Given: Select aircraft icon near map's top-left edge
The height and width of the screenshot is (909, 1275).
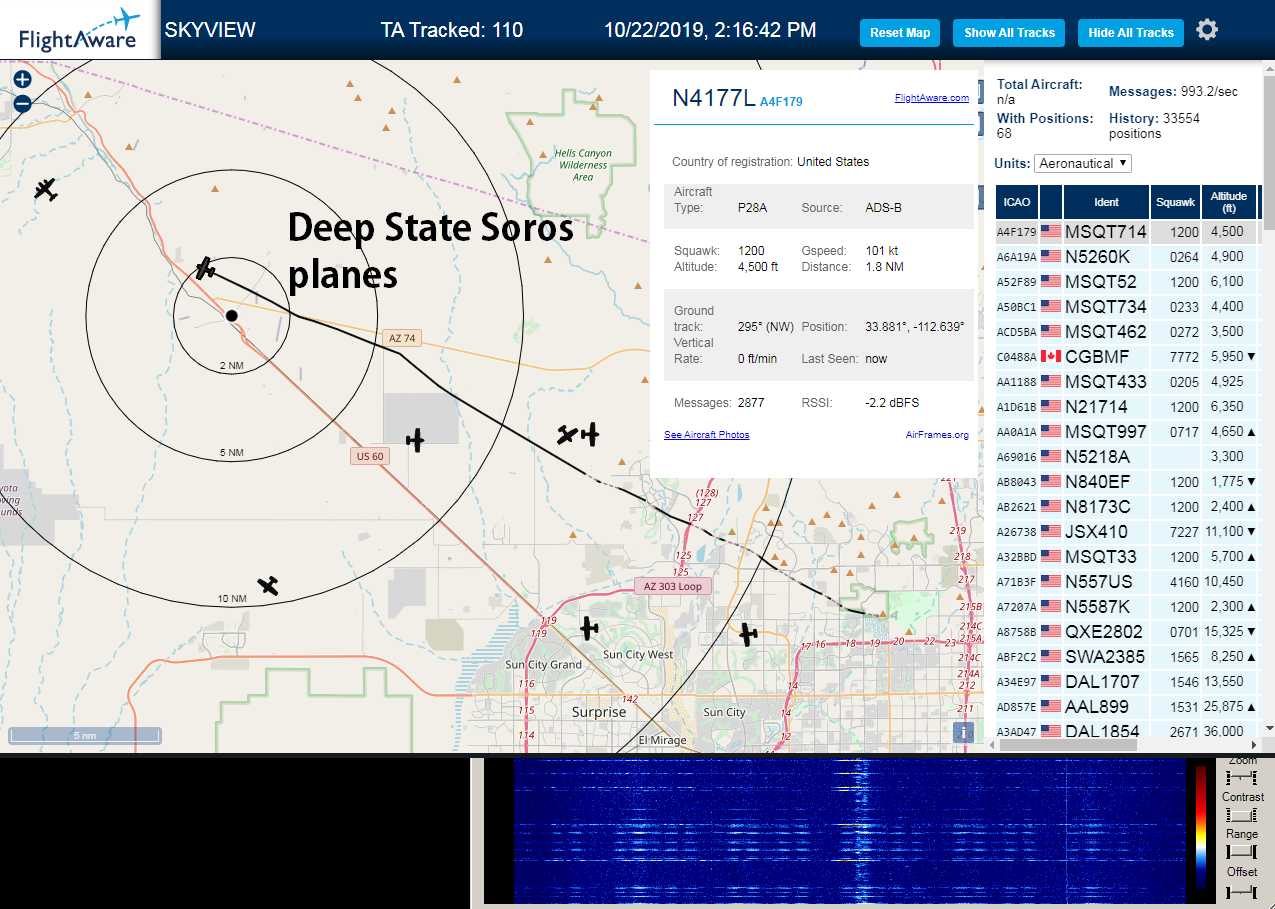Looking at the screenshot, I should tap(45, 188).
